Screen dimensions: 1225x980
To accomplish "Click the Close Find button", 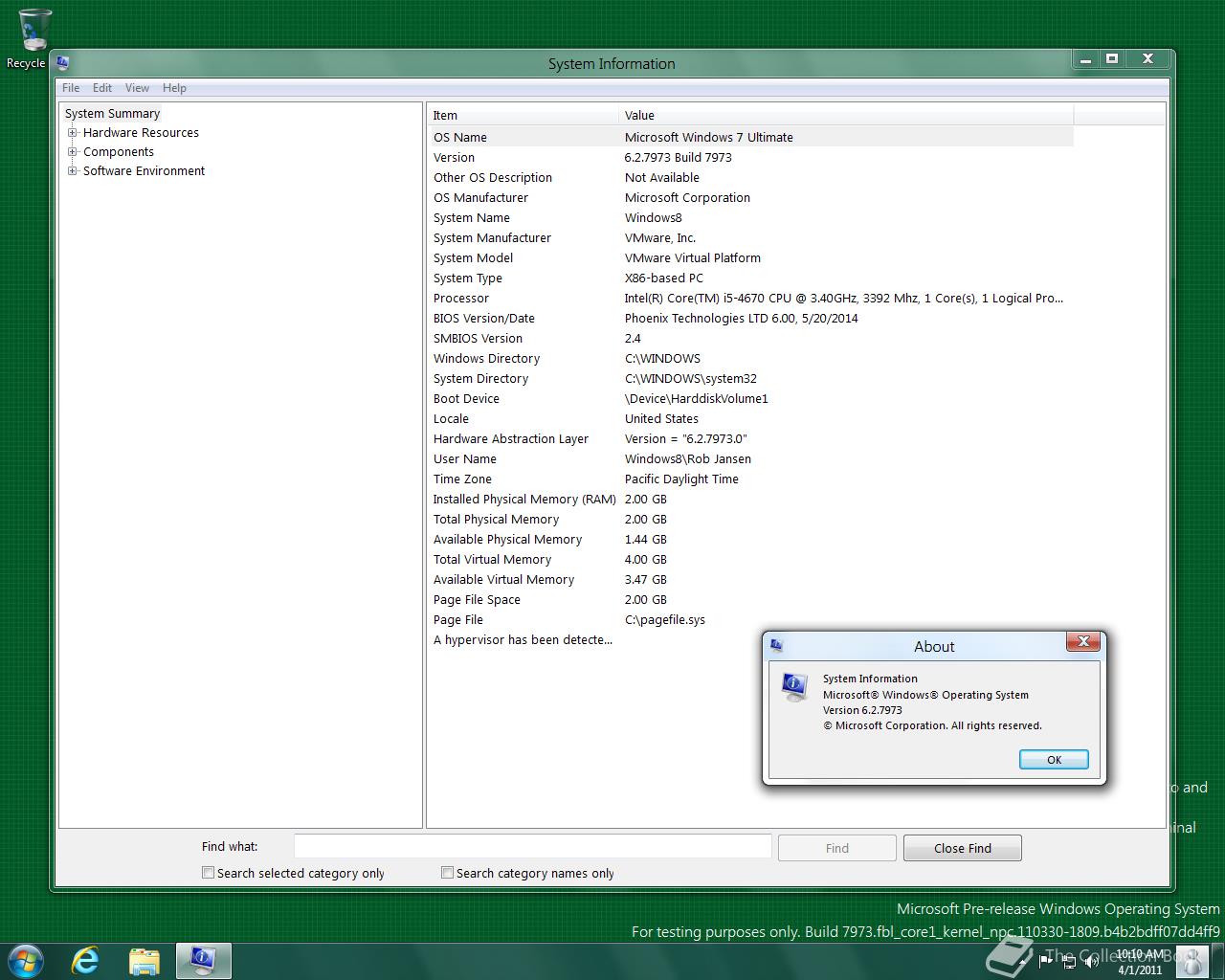I will click(962, 848).
